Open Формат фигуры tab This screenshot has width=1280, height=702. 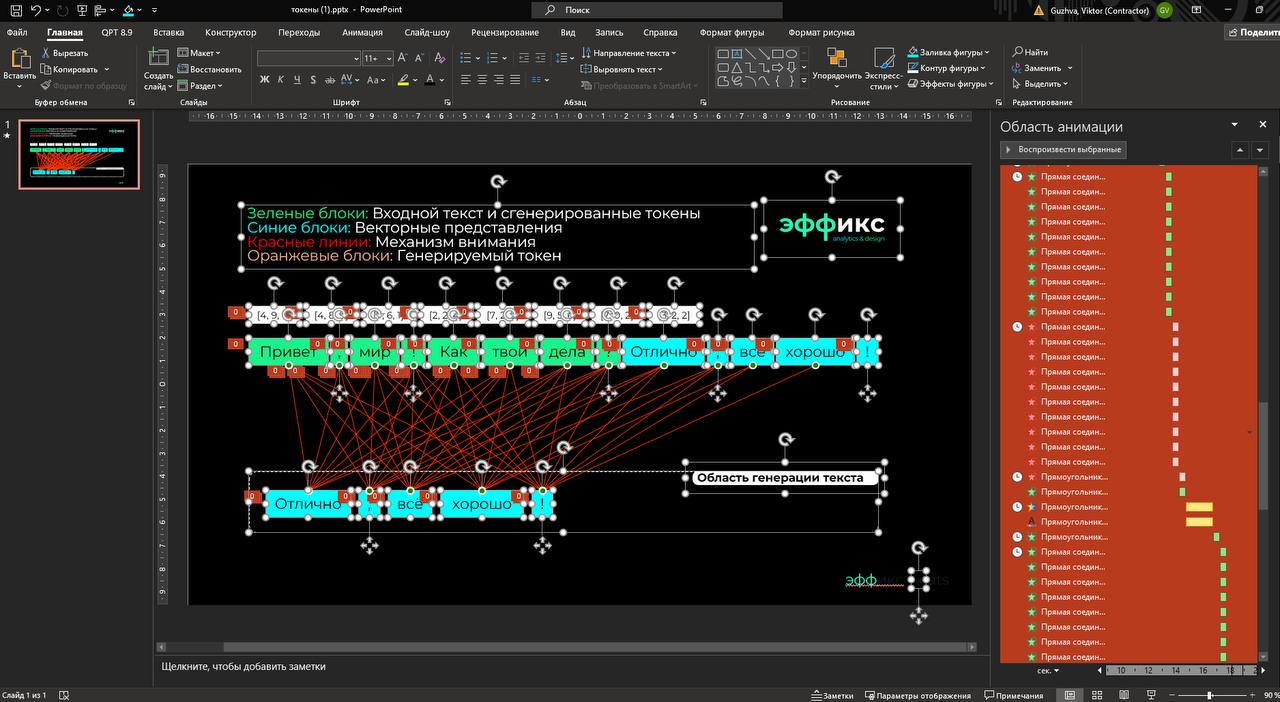[x=732, y=32]
